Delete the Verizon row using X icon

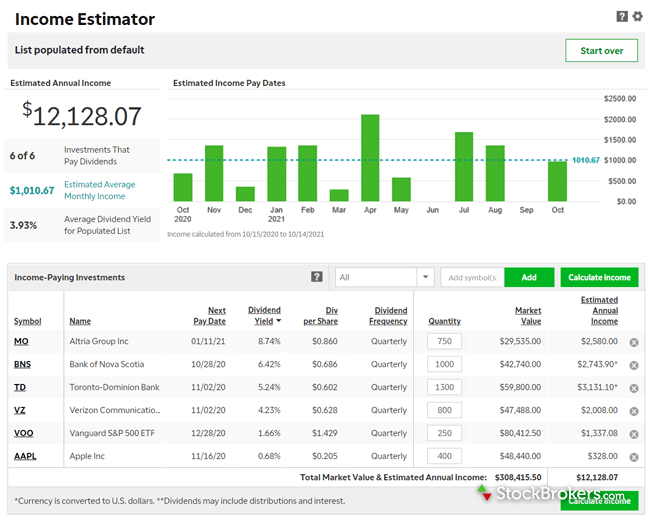point(634,411)
